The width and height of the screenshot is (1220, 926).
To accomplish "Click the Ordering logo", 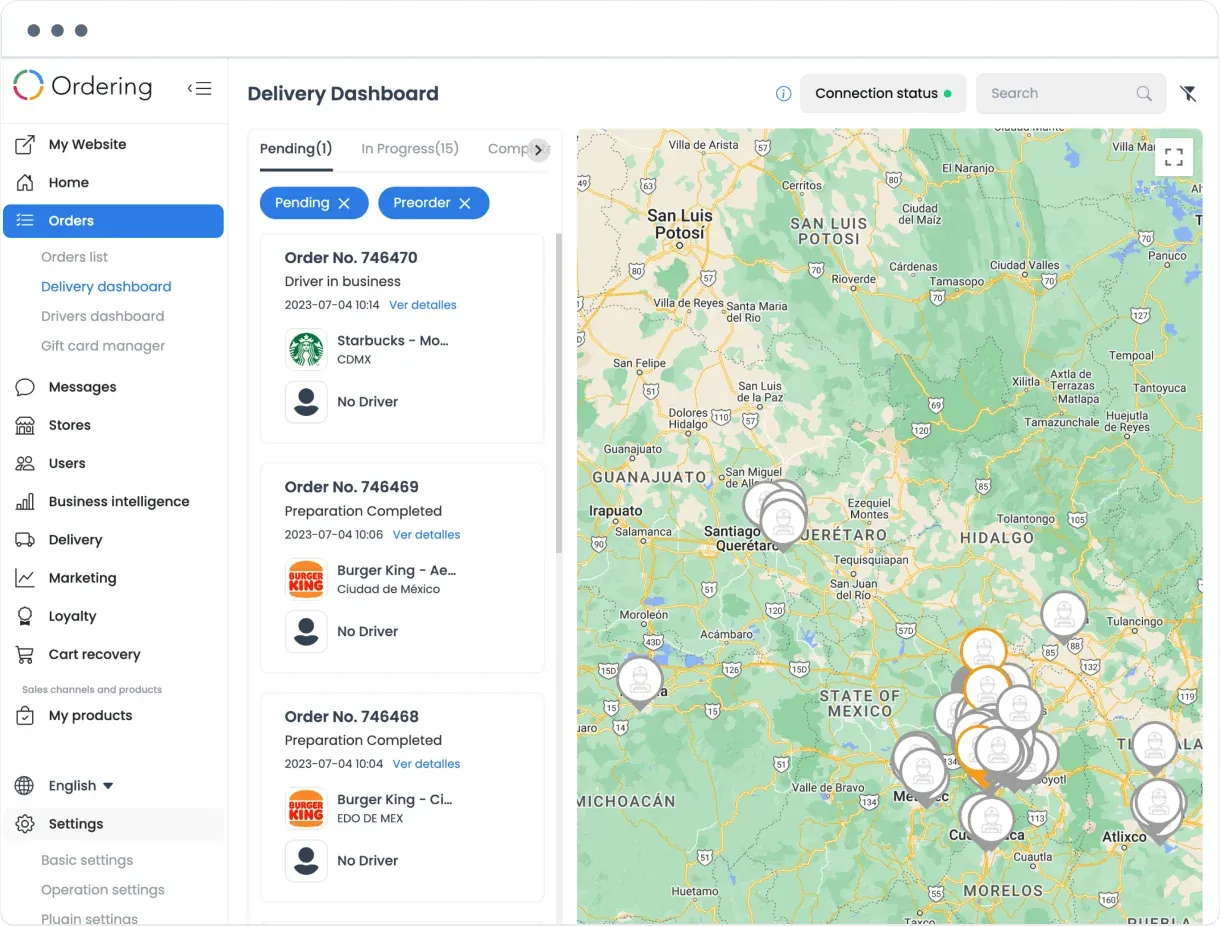I will pos(83,86).
